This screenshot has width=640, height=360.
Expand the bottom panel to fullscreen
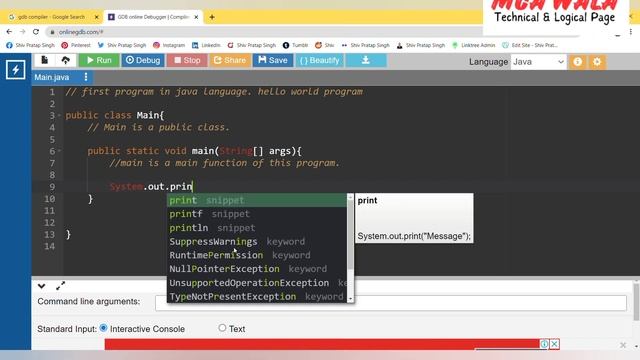click(60, 286)
